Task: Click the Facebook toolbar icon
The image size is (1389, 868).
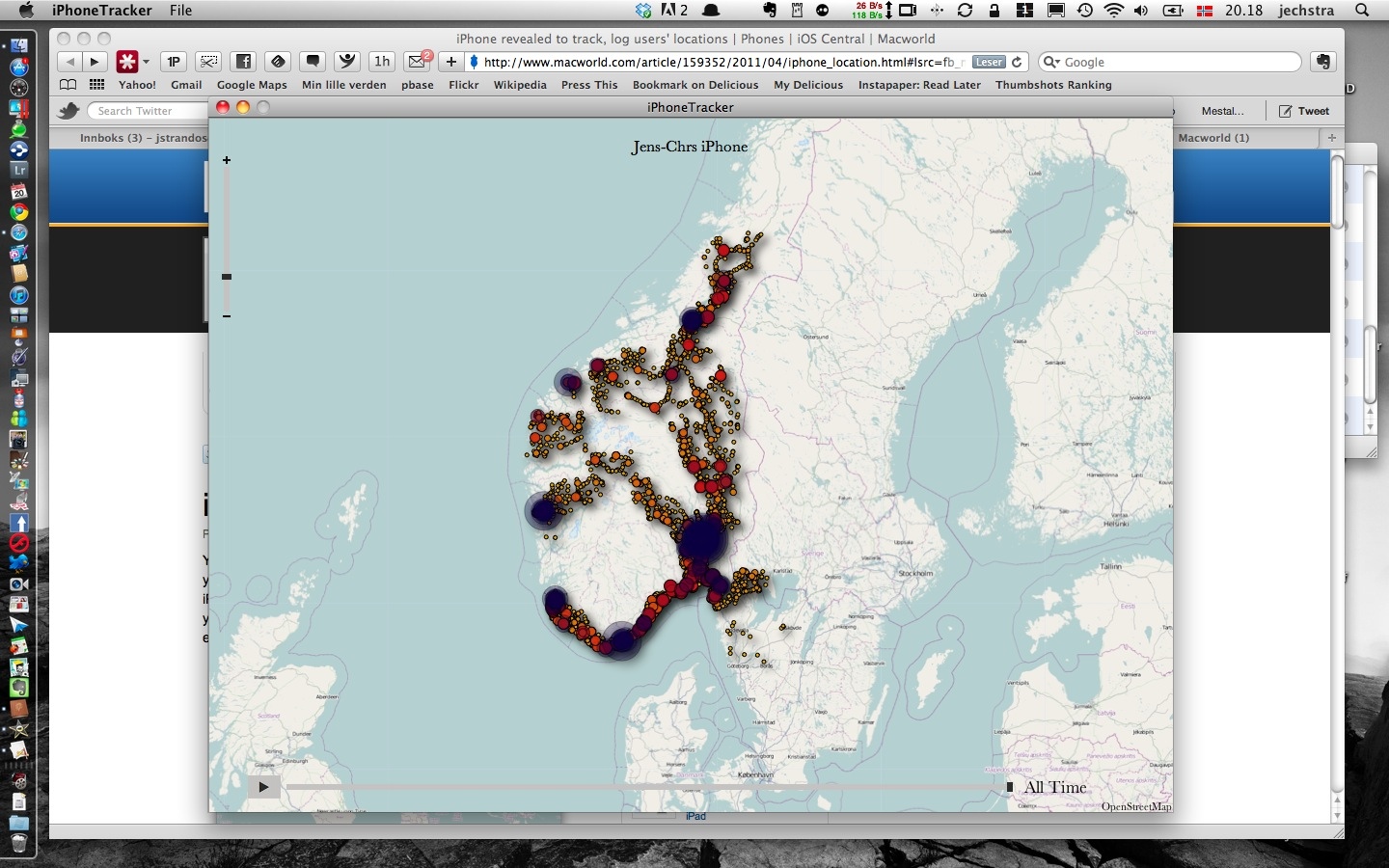Action: click(243, 62)
